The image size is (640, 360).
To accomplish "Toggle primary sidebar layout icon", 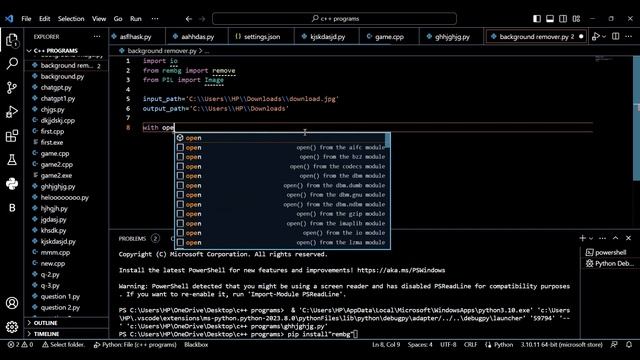I will tap(537, 19).
